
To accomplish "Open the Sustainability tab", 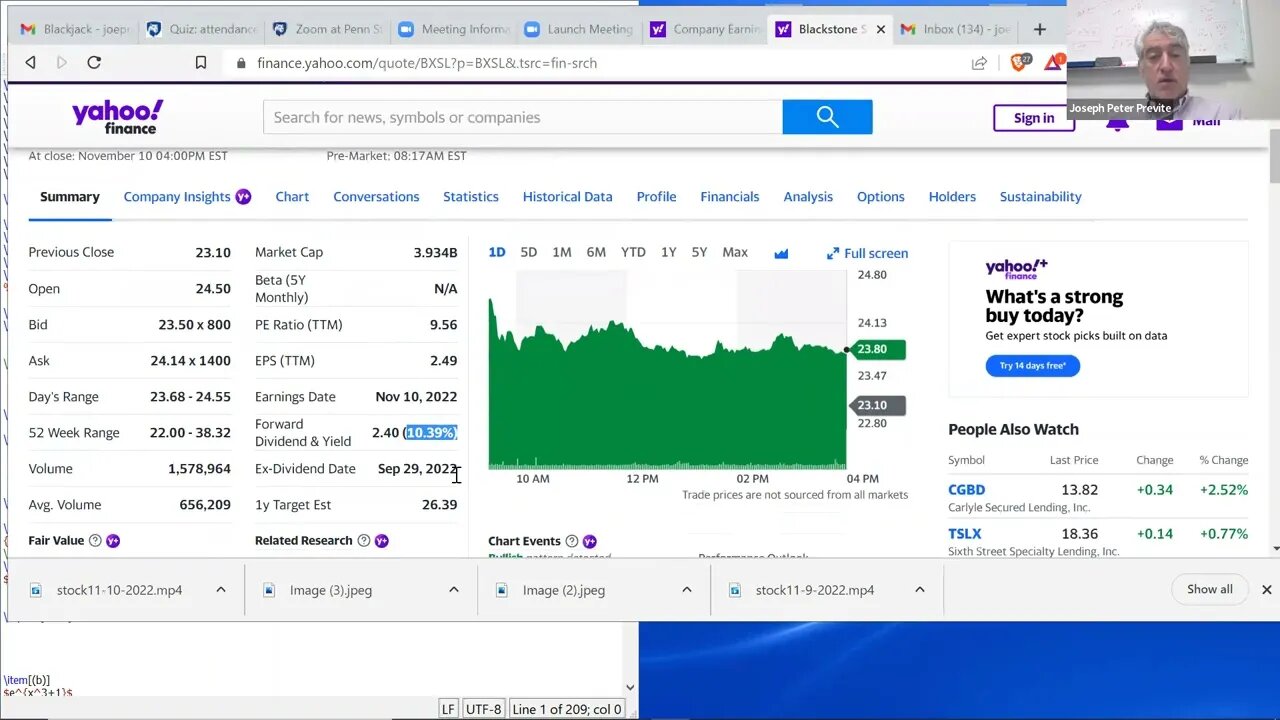I will (x=1041, y=197).
